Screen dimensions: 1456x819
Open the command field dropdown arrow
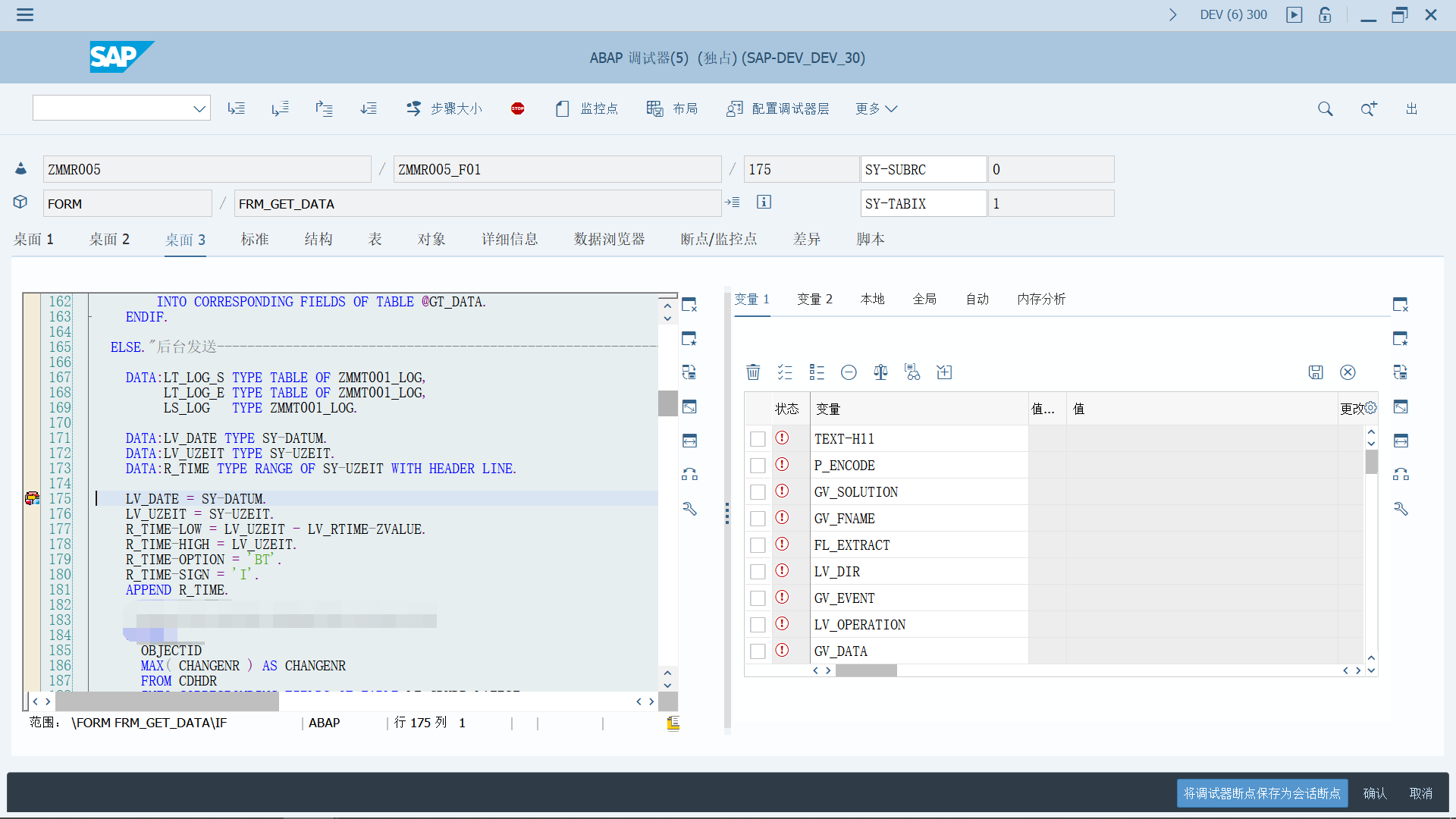point(199,108)
